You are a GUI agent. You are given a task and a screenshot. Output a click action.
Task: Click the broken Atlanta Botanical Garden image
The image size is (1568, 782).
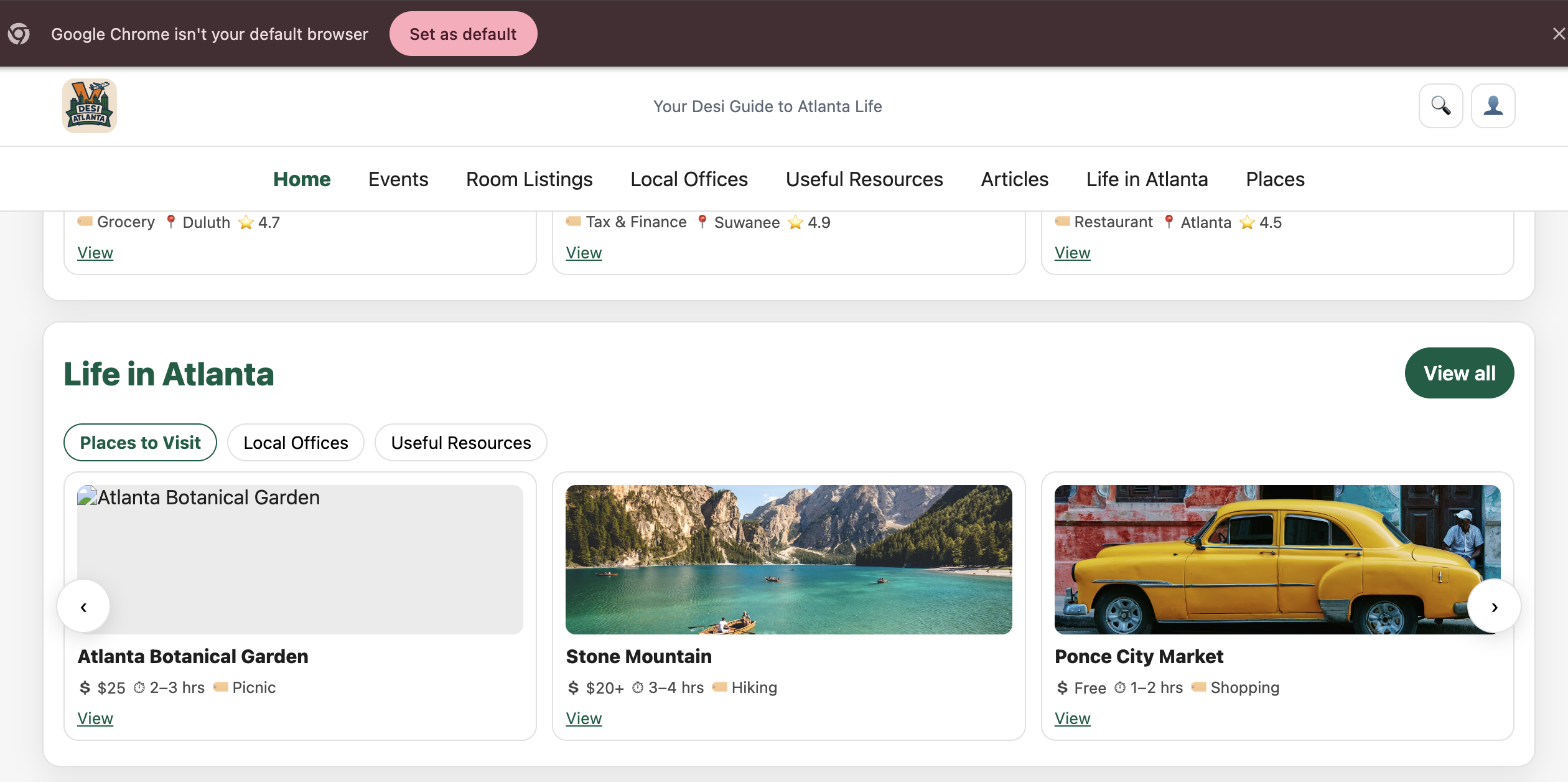point(300,559)
